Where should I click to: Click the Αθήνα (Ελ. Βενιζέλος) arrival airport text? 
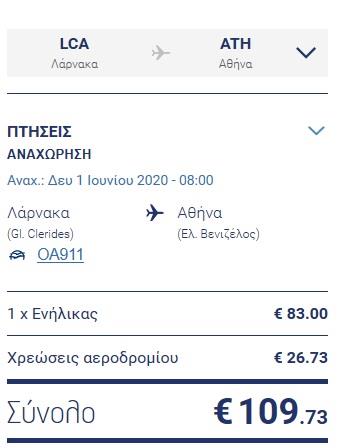219,223
